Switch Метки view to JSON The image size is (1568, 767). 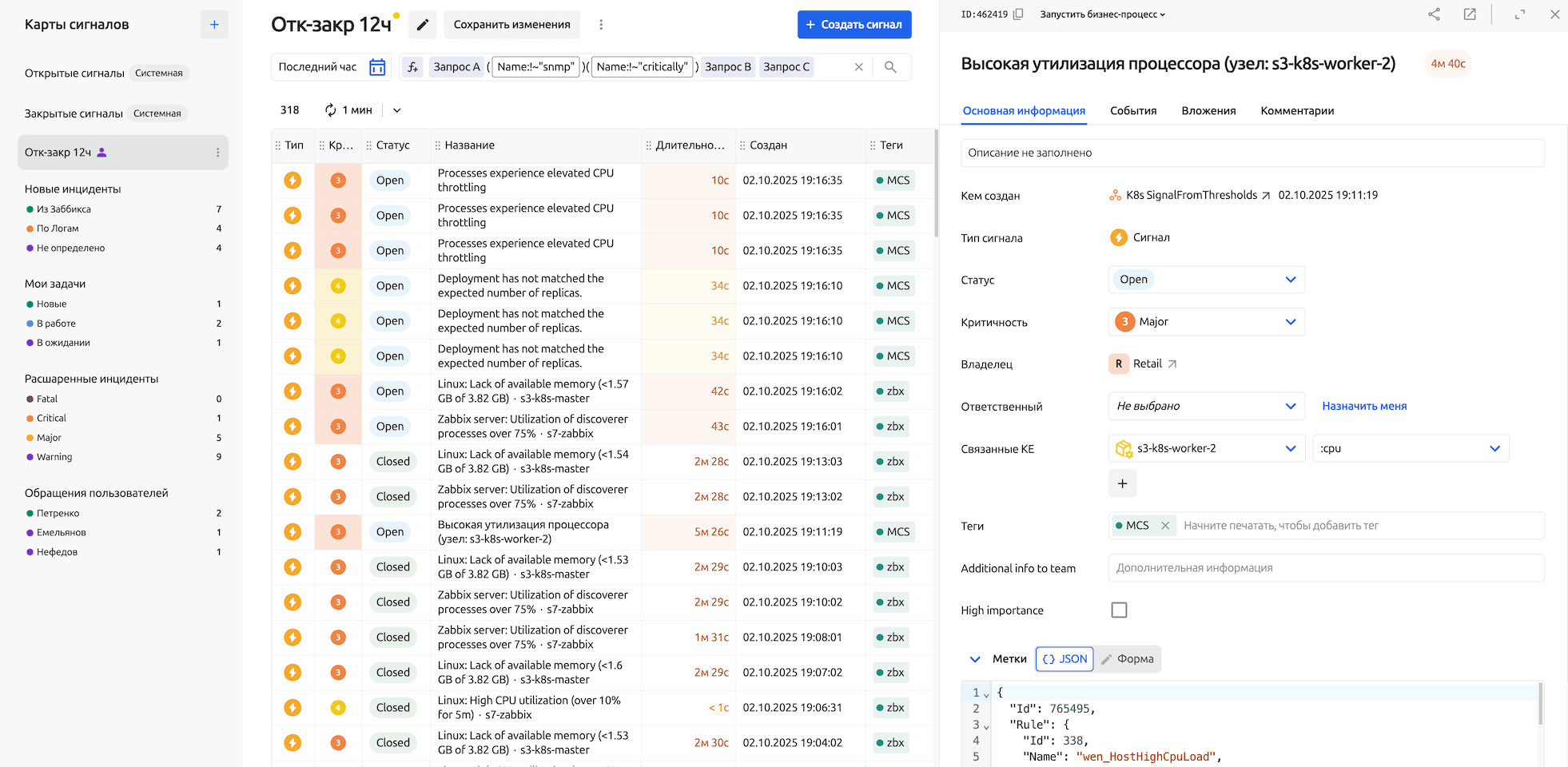point(1065,659)
